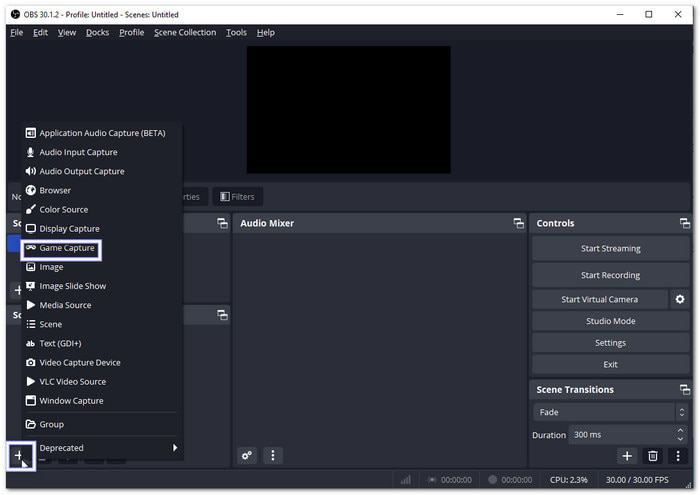Open the File menu
This screenshot has width=700, height=495.
point(17,33)
